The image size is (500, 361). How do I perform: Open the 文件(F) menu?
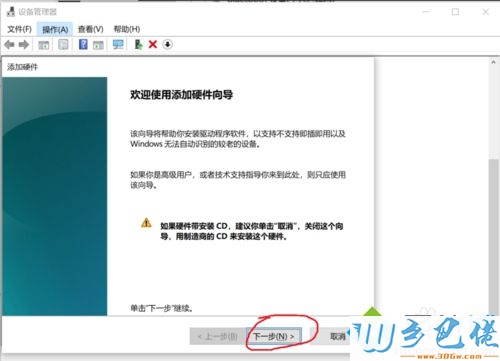point(20,29)
